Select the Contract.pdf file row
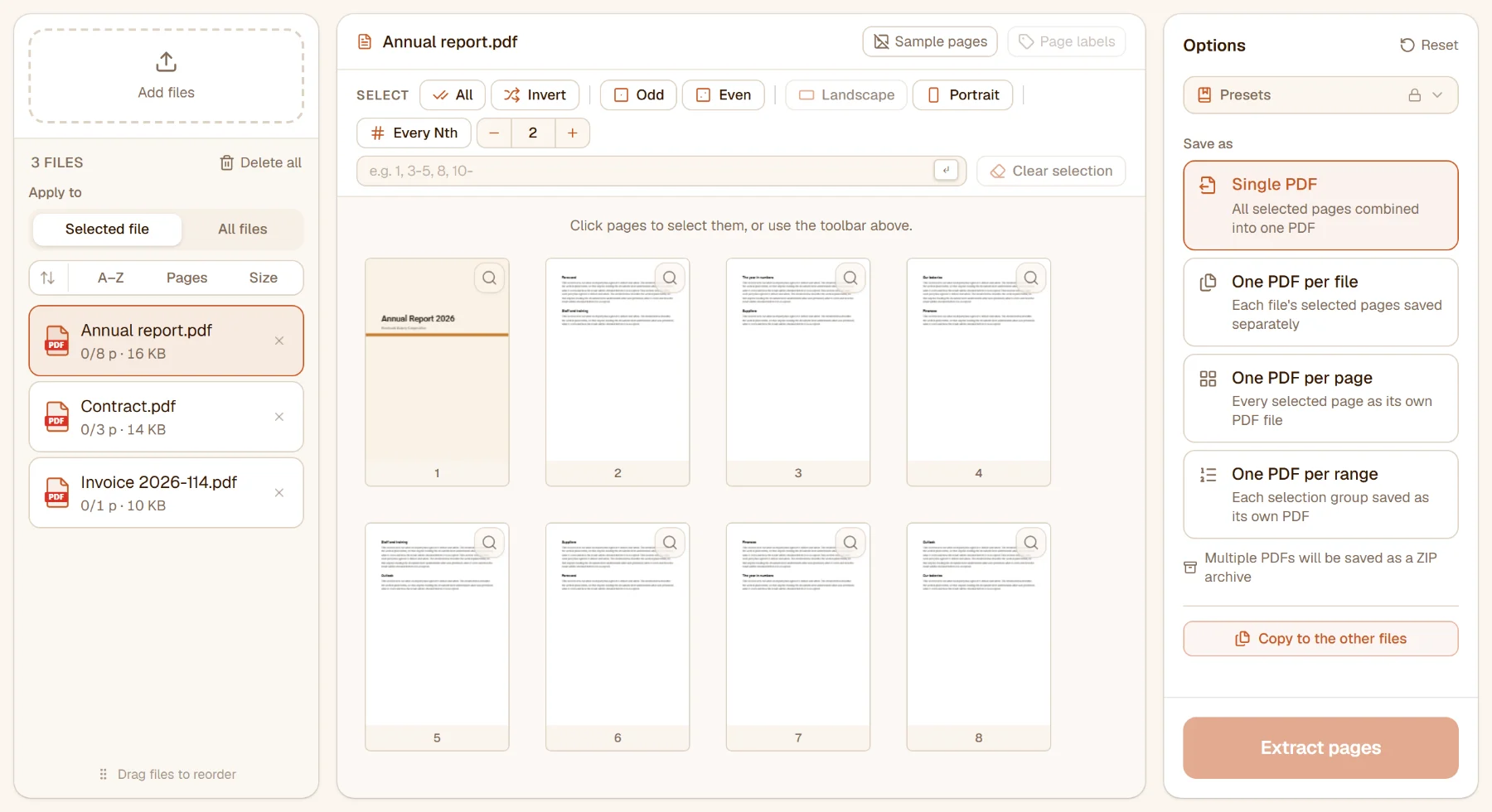 tap(166, 417)
